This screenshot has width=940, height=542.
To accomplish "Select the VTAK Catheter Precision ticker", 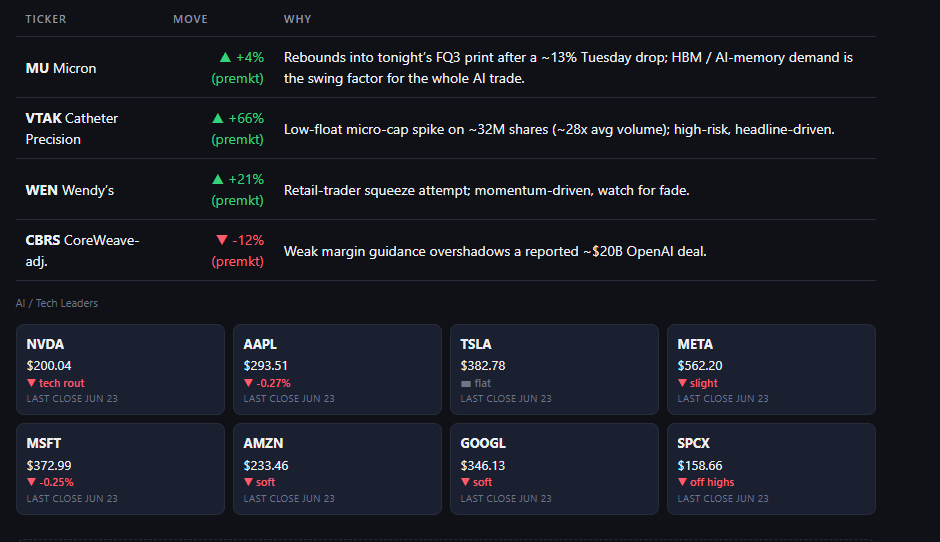I will click(x=72, y=129).
